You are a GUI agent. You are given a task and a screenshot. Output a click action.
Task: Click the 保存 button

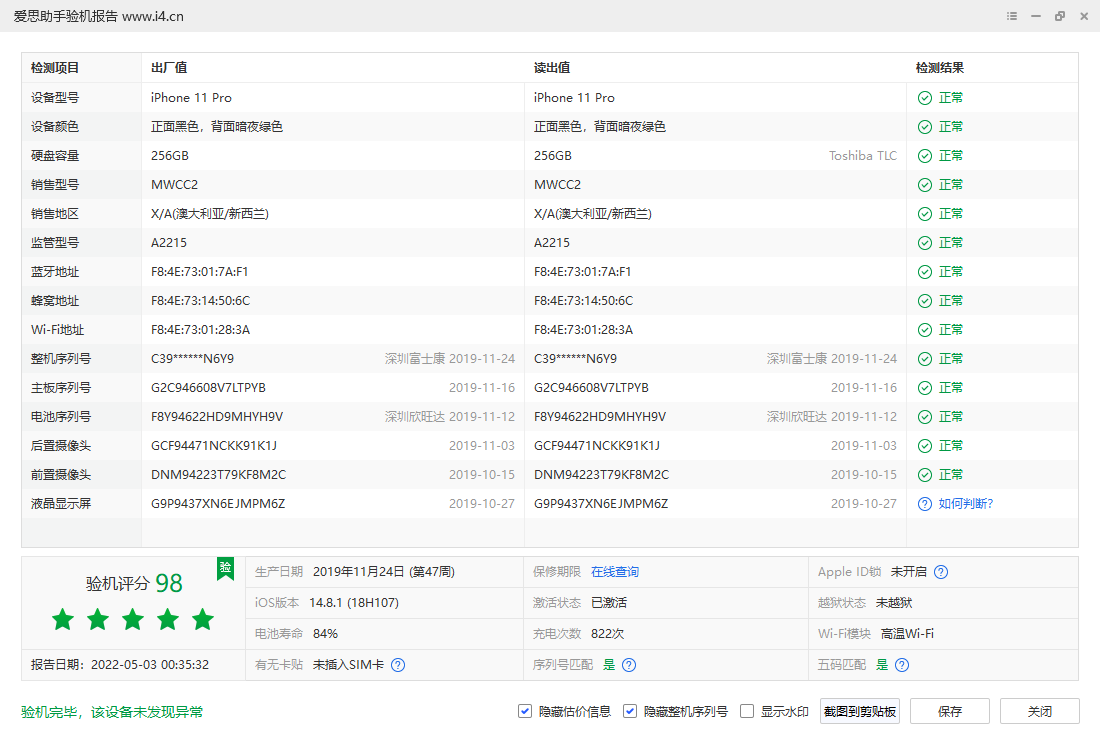click(x=950, y=711)
